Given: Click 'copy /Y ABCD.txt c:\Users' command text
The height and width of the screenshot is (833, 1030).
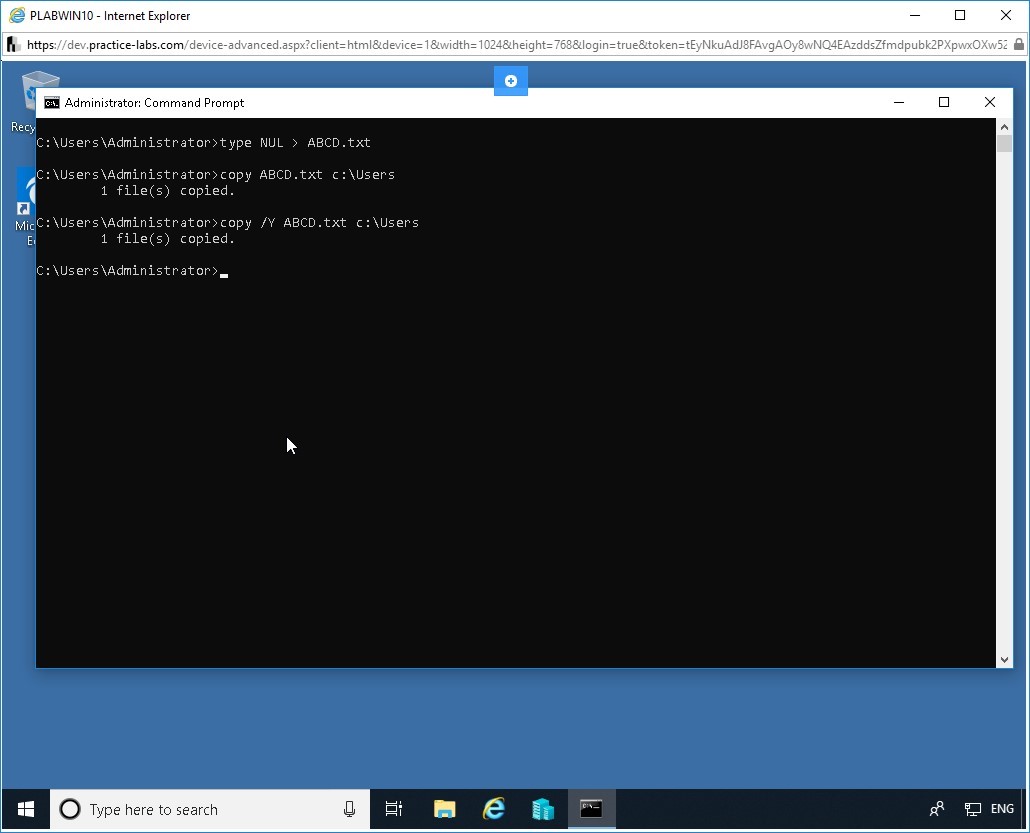Looking at the screenshot, I should (319, 223).
